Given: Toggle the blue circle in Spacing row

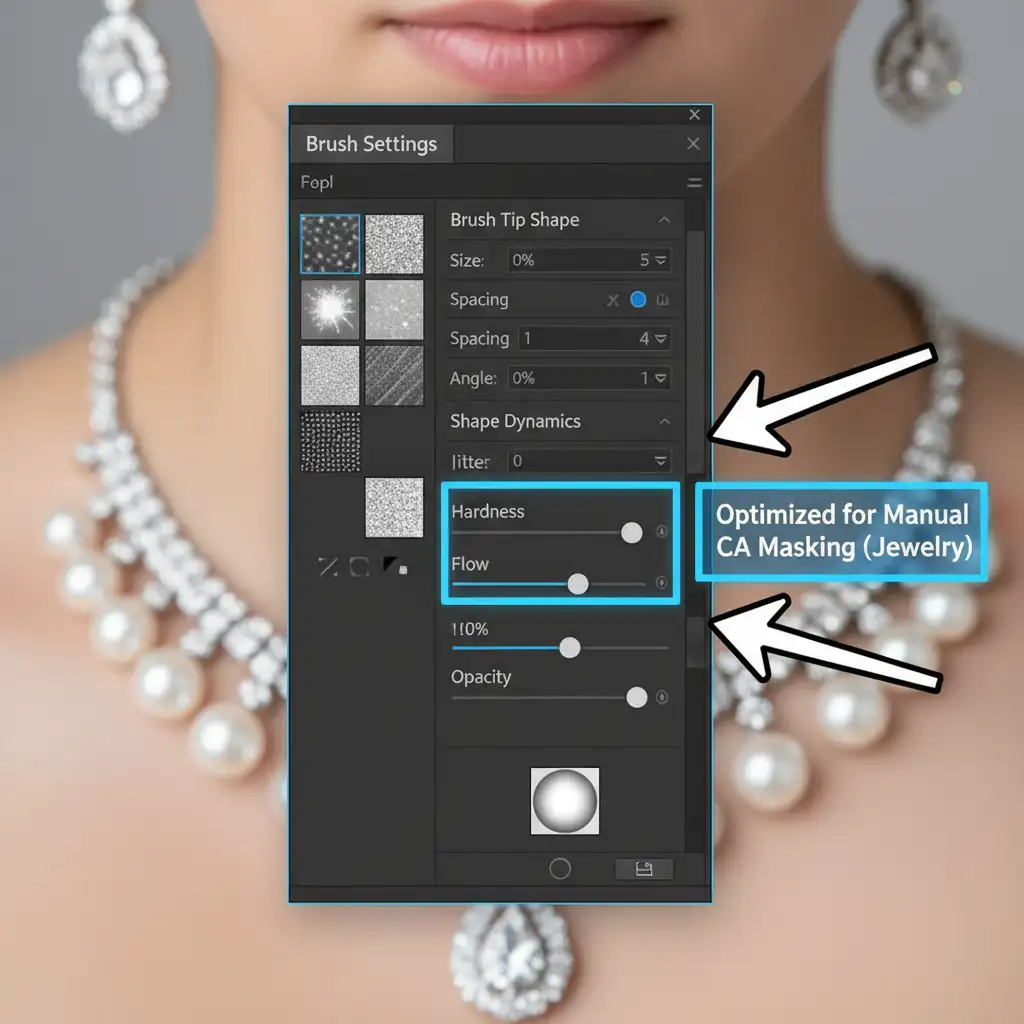Looking at the screenshot, I should pyautogui.click(x=638, y=300).
